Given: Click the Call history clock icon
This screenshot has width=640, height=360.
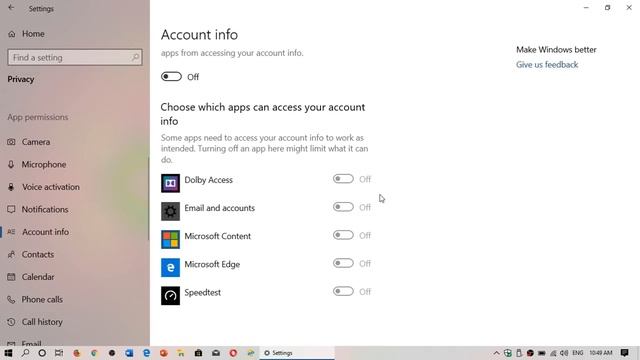Looking at the screenshot, I should (11, 322).
